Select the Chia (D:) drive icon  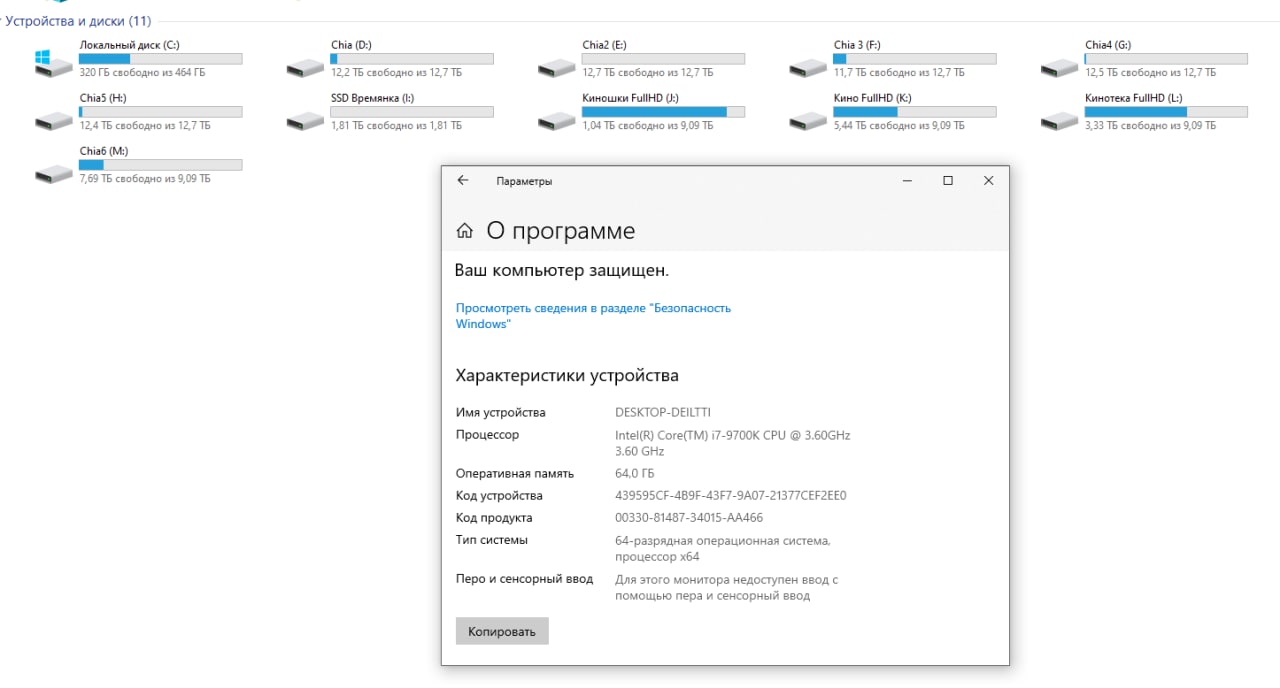pos(306,68)
